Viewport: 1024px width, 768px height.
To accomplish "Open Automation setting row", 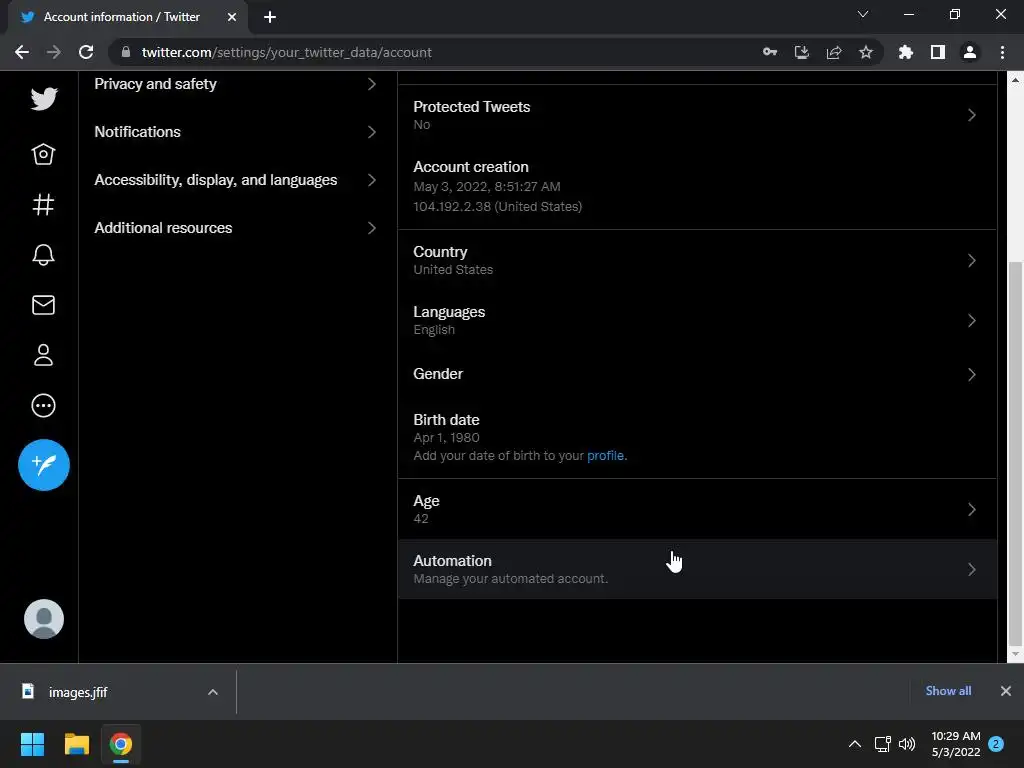I will click(697, 569).
